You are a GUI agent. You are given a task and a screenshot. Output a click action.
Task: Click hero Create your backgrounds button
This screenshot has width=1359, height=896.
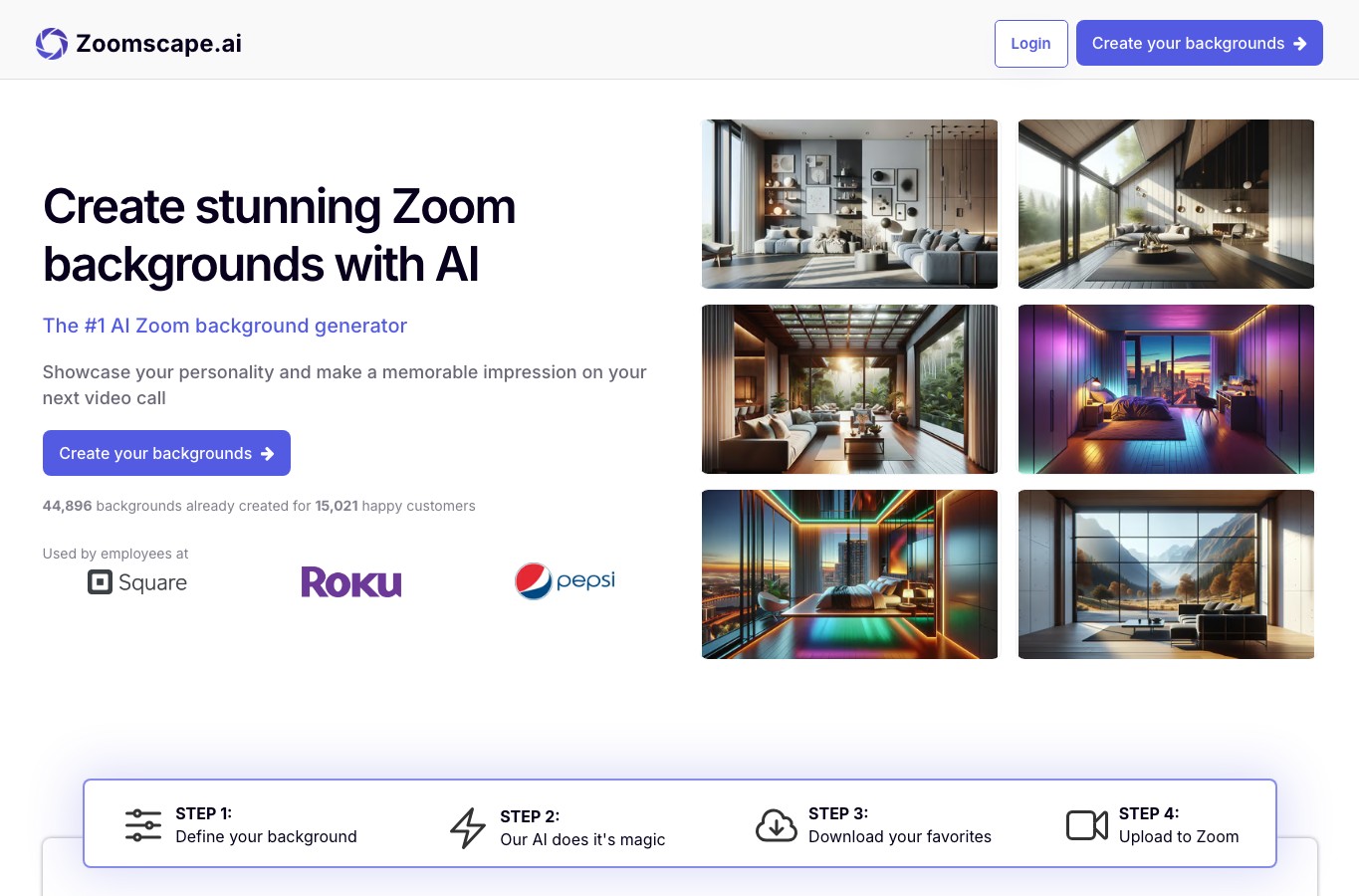(166, 453)
